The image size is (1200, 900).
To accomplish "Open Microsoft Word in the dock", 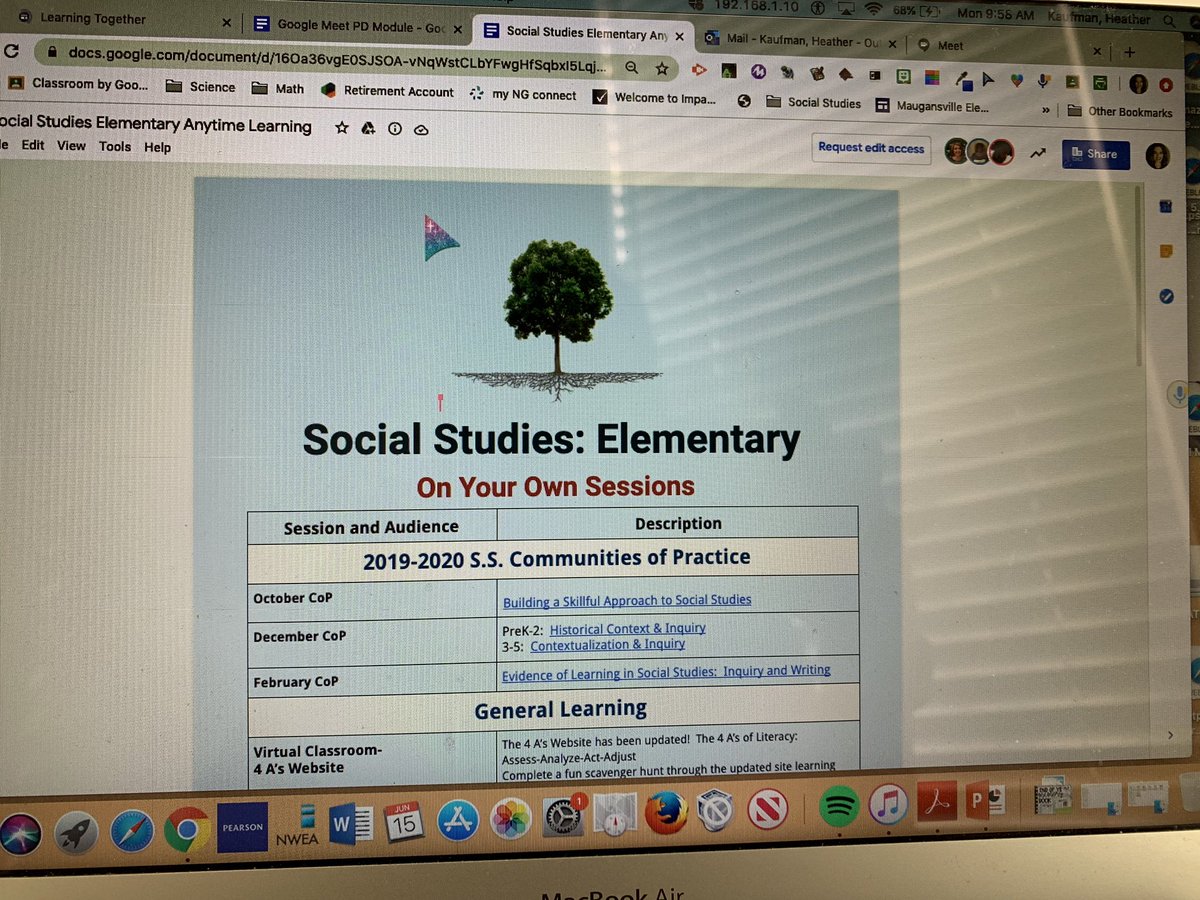I will 352,826.
